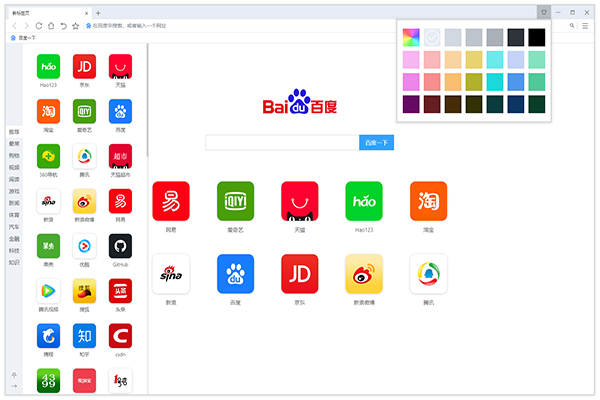Click the sidebar vertical scrollbar thumb
Viewport: 600px width, 400px height.
coord(147,100)
